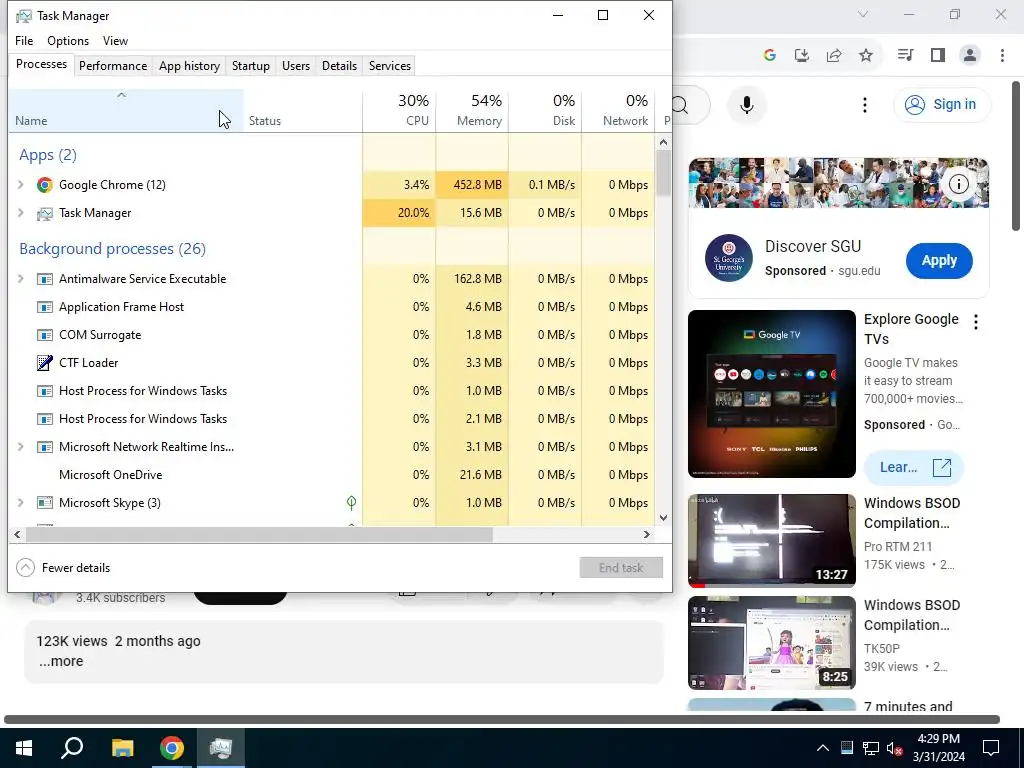This screenshot has width=1024, height=768.
Task: Switch to the Performance tab
Action: click(x=113, y=66)
